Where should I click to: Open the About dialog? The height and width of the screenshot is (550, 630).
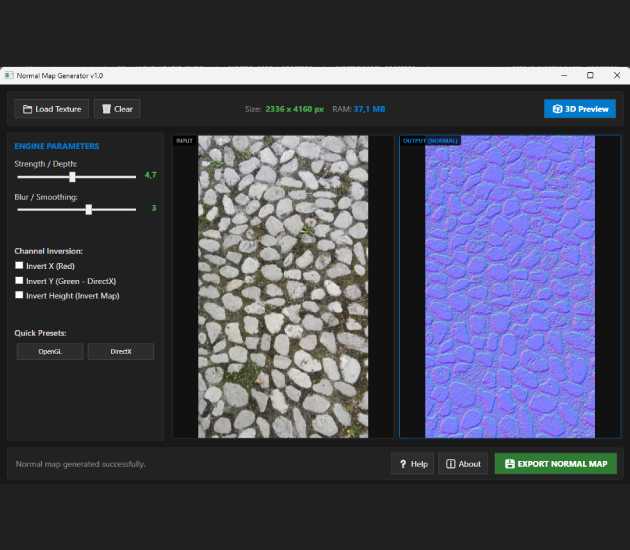click(463, 464)
